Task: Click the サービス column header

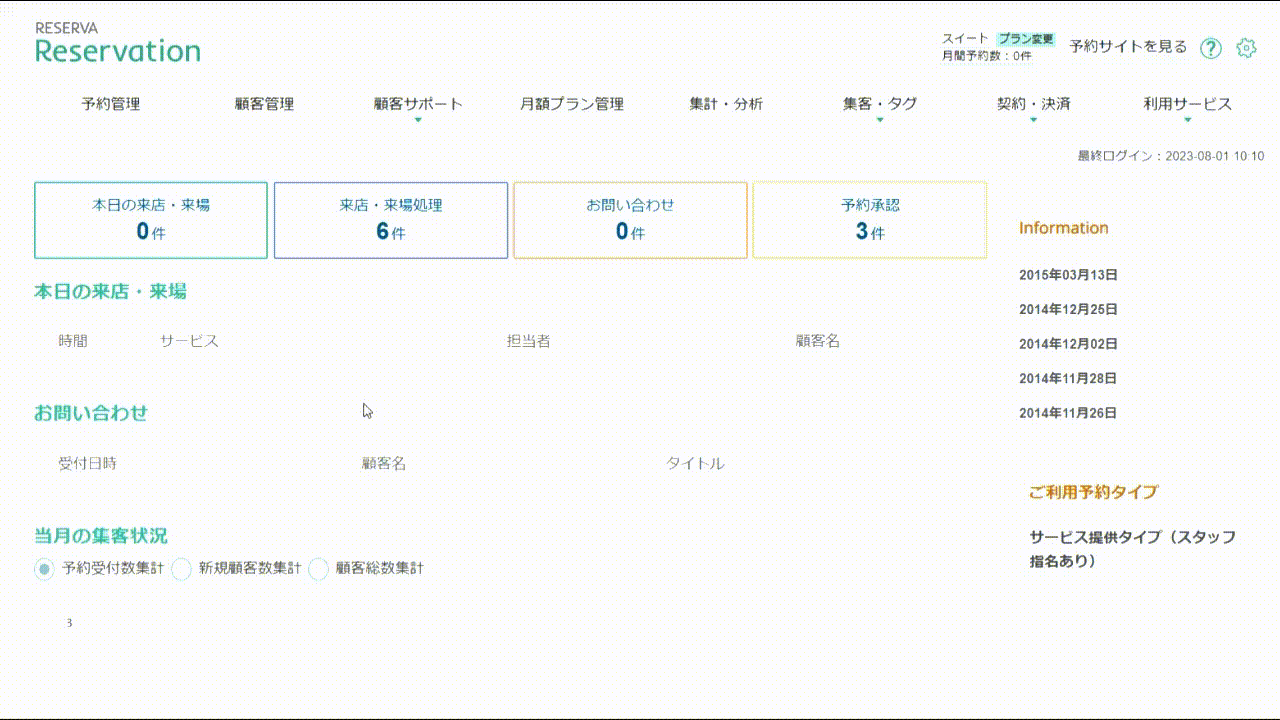Action: [x=189, y=341]
